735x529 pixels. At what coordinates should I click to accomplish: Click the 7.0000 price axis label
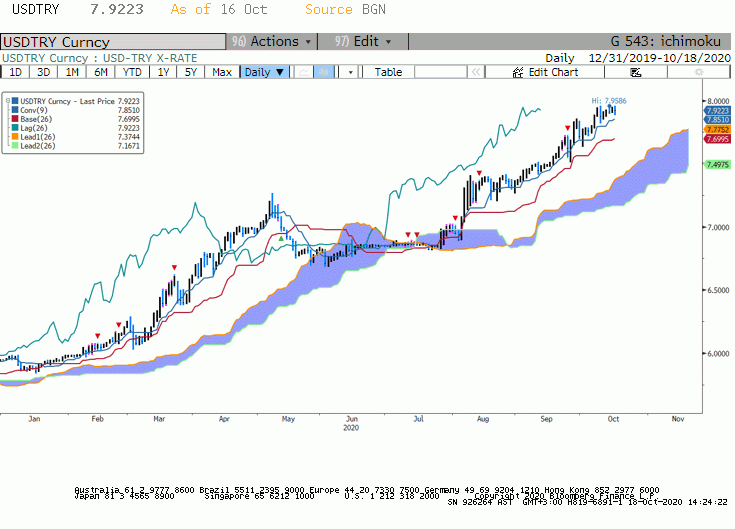click(x=718, y=228)
